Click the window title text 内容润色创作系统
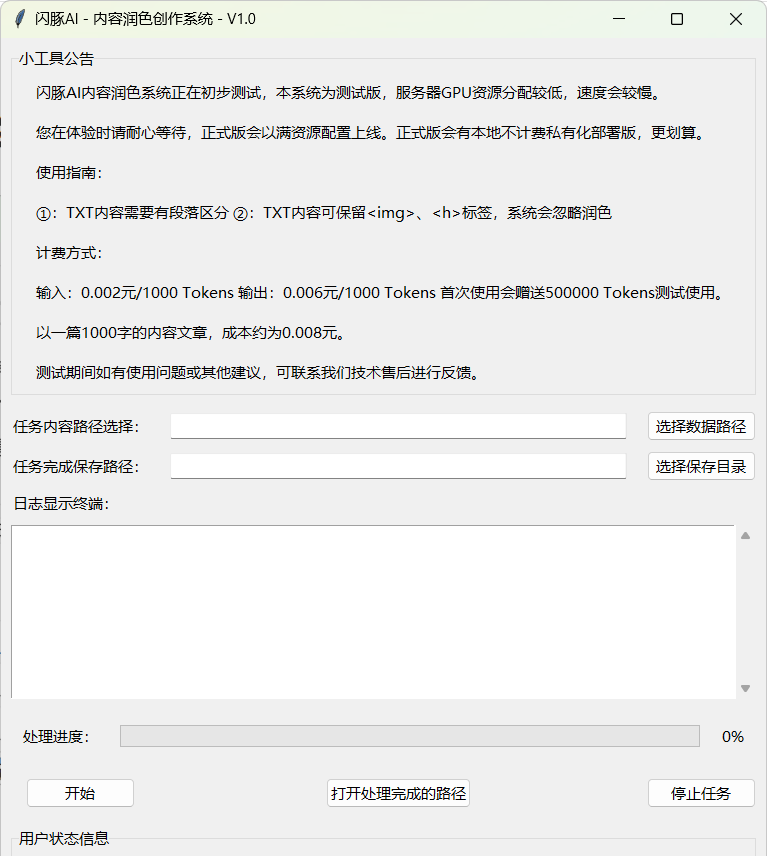This screenshot has width=767, height=856. point(158,19)
